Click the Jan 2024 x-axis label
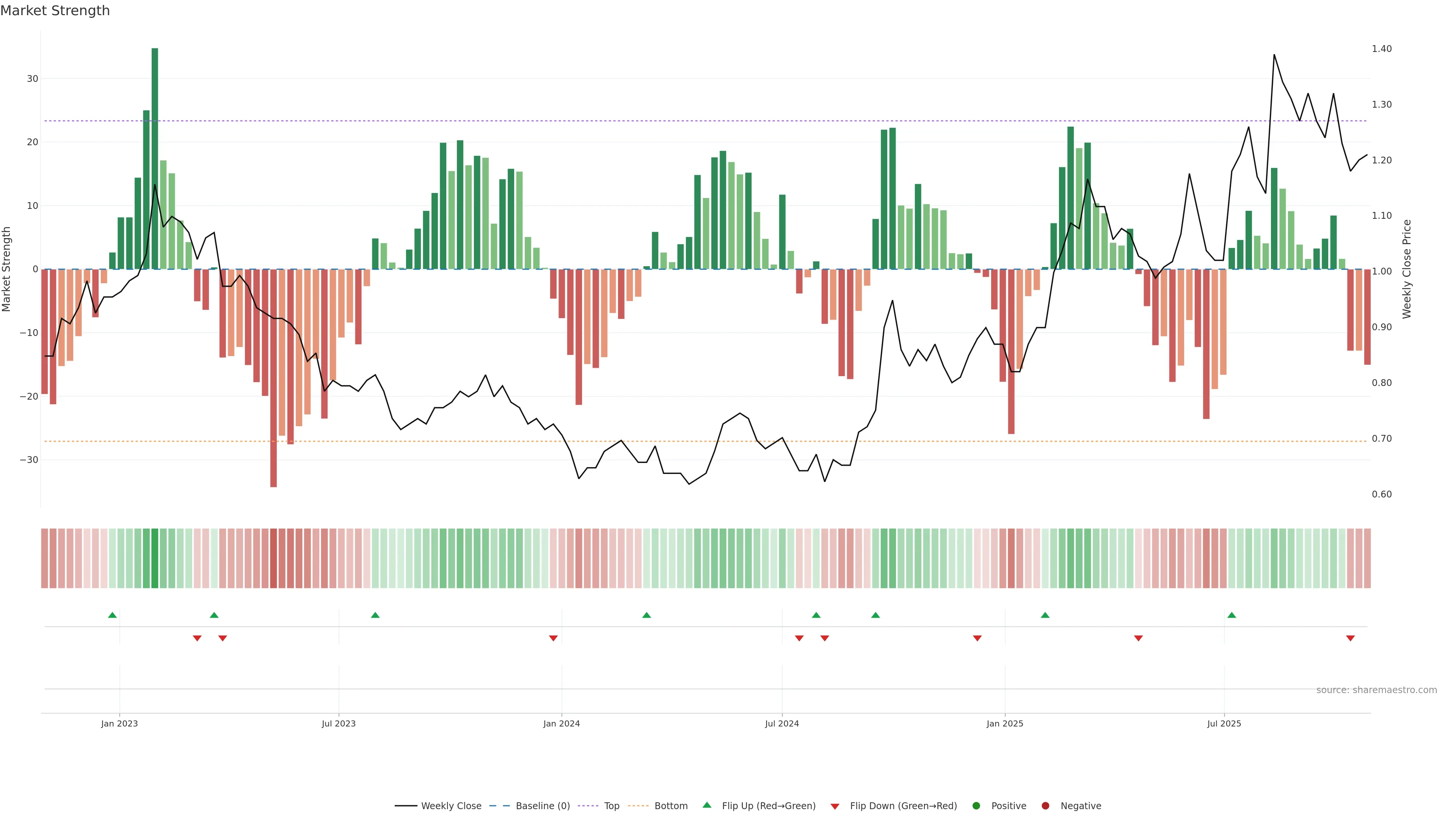This screenshot has width=1456, height=819. coord(561,723)
